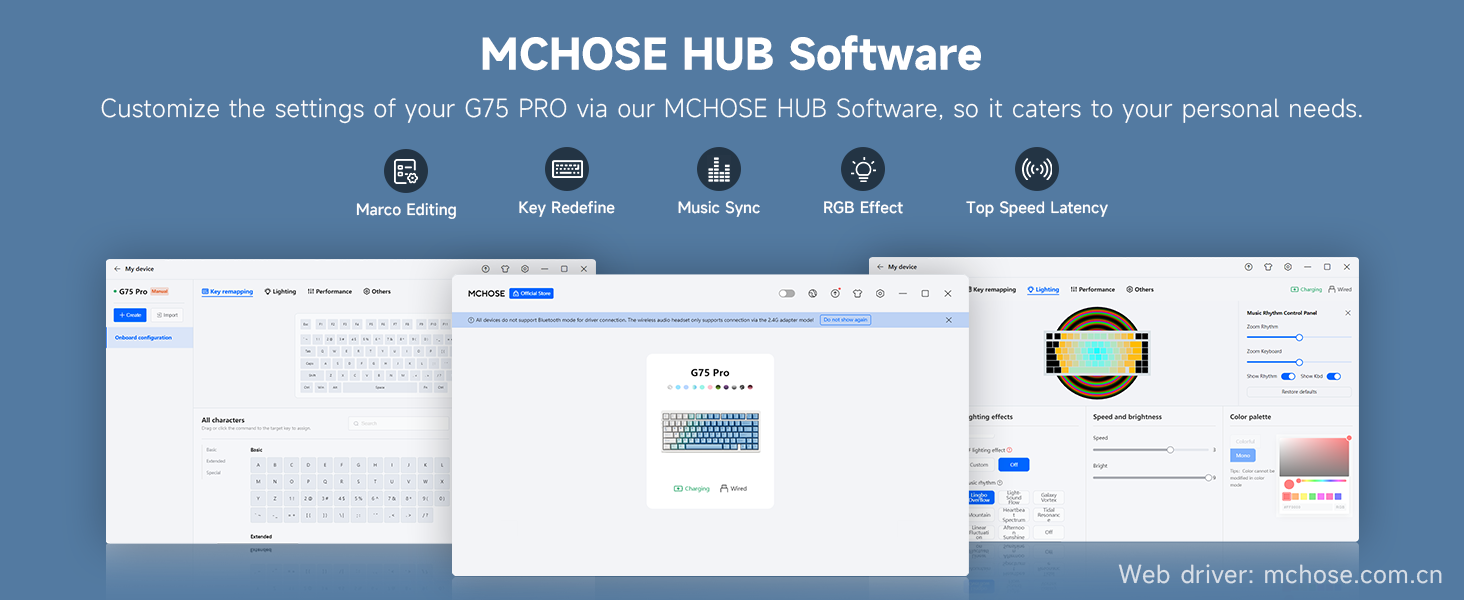Toggle the Show Rhythm switch
This screenshot has height=600, width=1464.
(x=1288, y=376)
